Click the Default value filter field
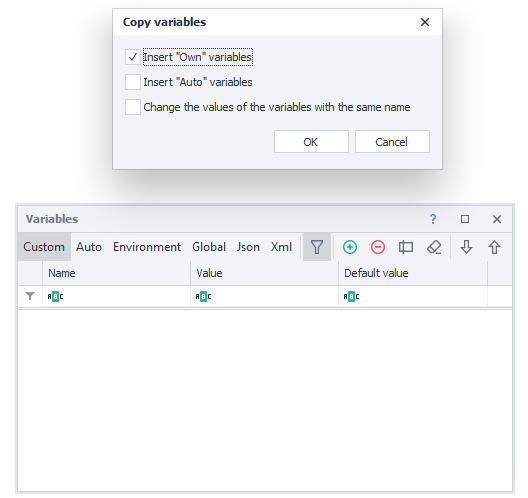This screenshot has height=498, width=528. coord(413,296)
